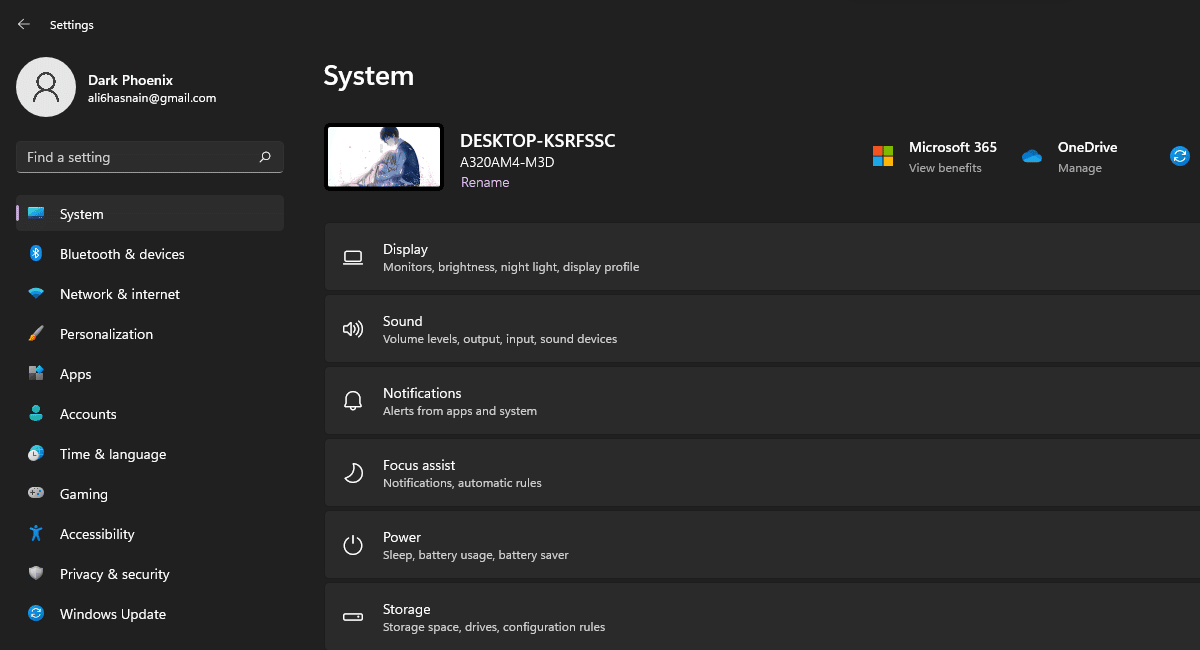
Task: Open the Display settings row
Action: pyautogui.click(x=760, y=257)
